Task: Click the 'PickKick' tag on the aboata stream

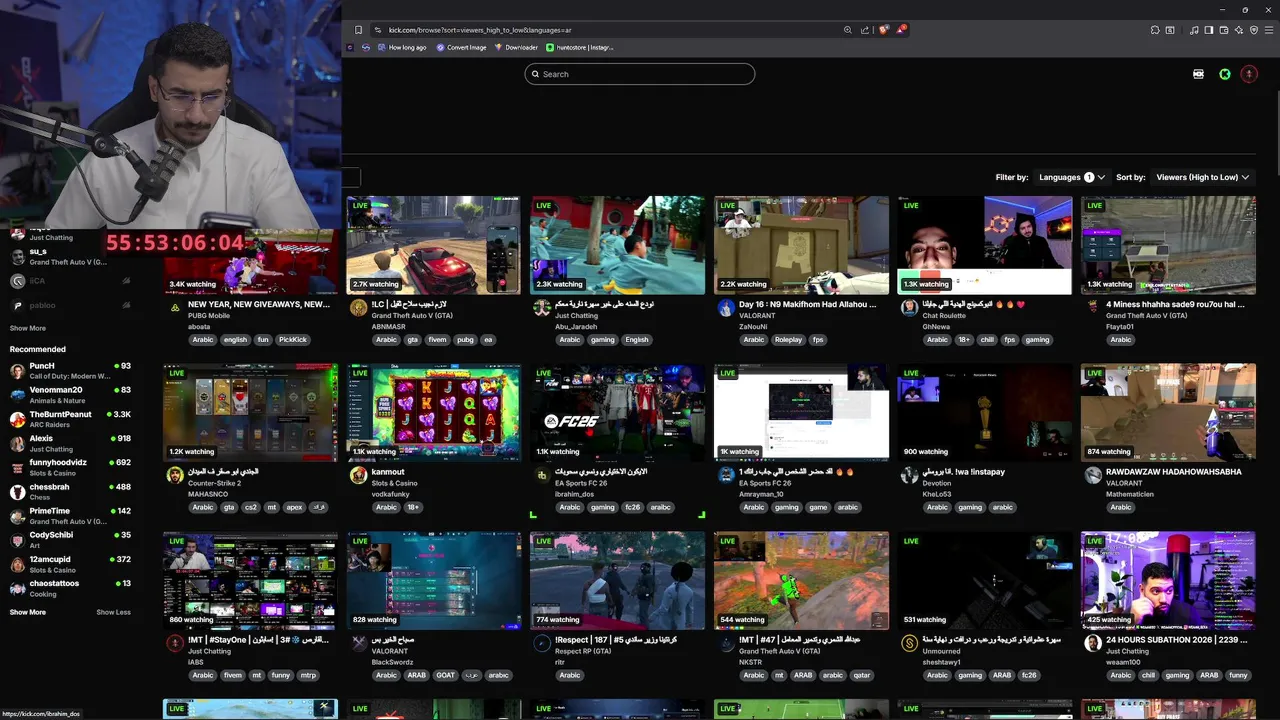Action: click(293, 340)
